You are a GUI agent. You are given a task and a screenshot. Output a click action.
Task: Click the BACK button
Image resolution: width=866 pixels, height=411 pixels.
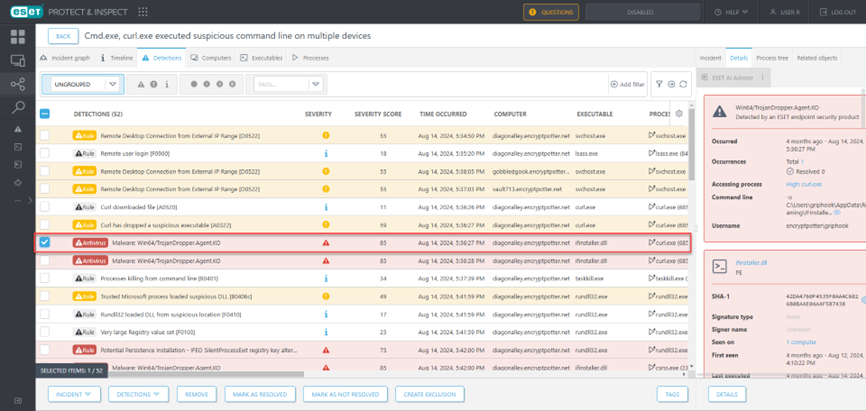point(63,36)
